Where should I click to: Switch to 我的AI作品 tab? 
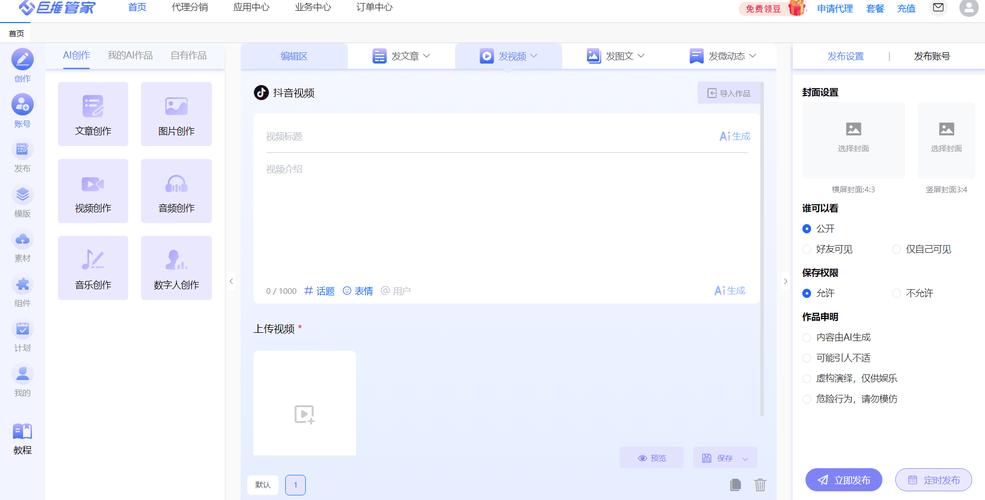tap(130, 55)
